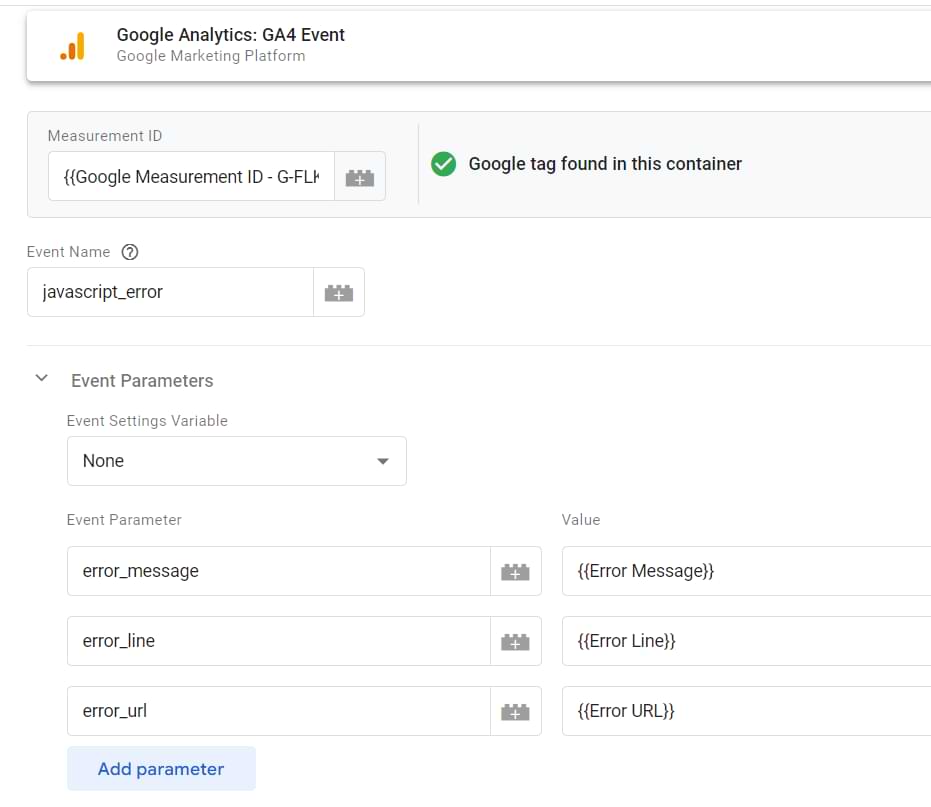Edit the error_message parameter name field

[x=278, y=571]
